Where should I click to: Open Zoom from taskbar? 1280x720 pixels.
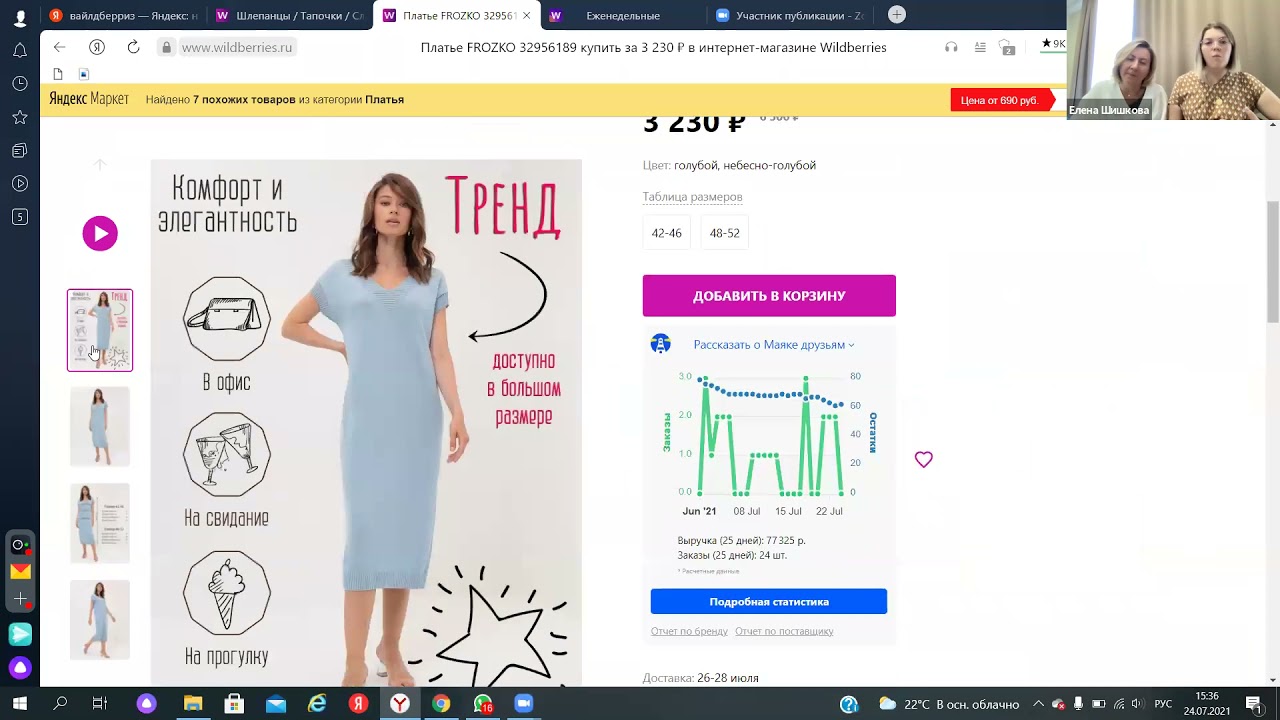(x=523, y=704)
